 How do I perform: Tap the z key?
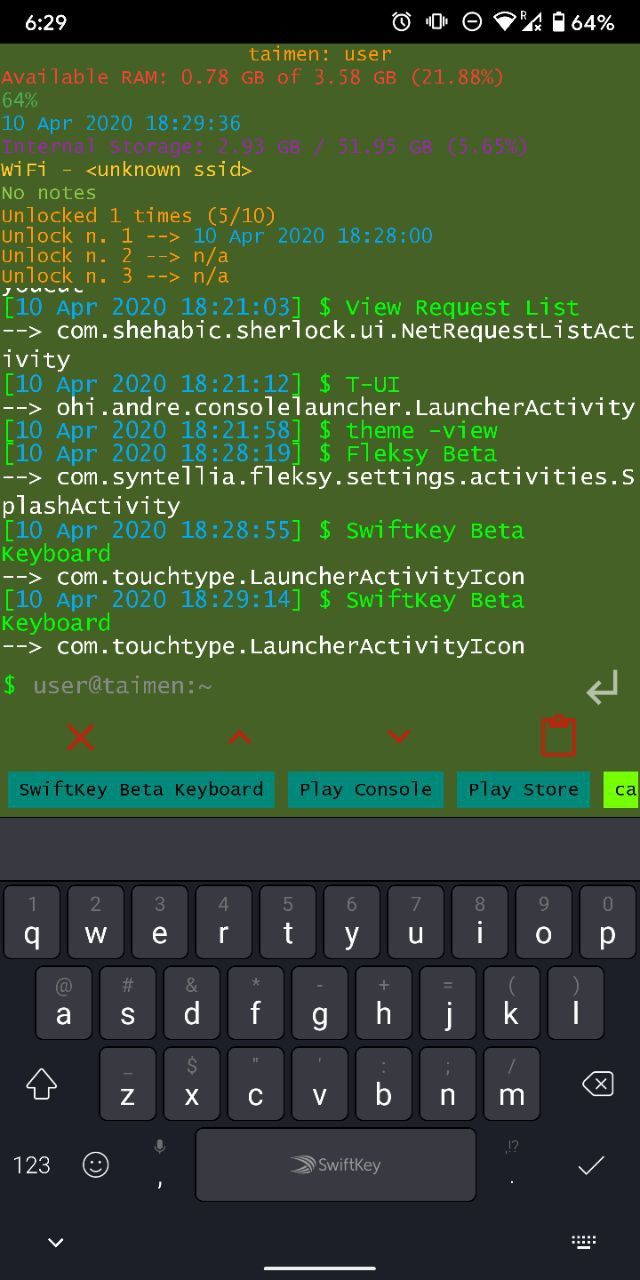click(128, 1083)
